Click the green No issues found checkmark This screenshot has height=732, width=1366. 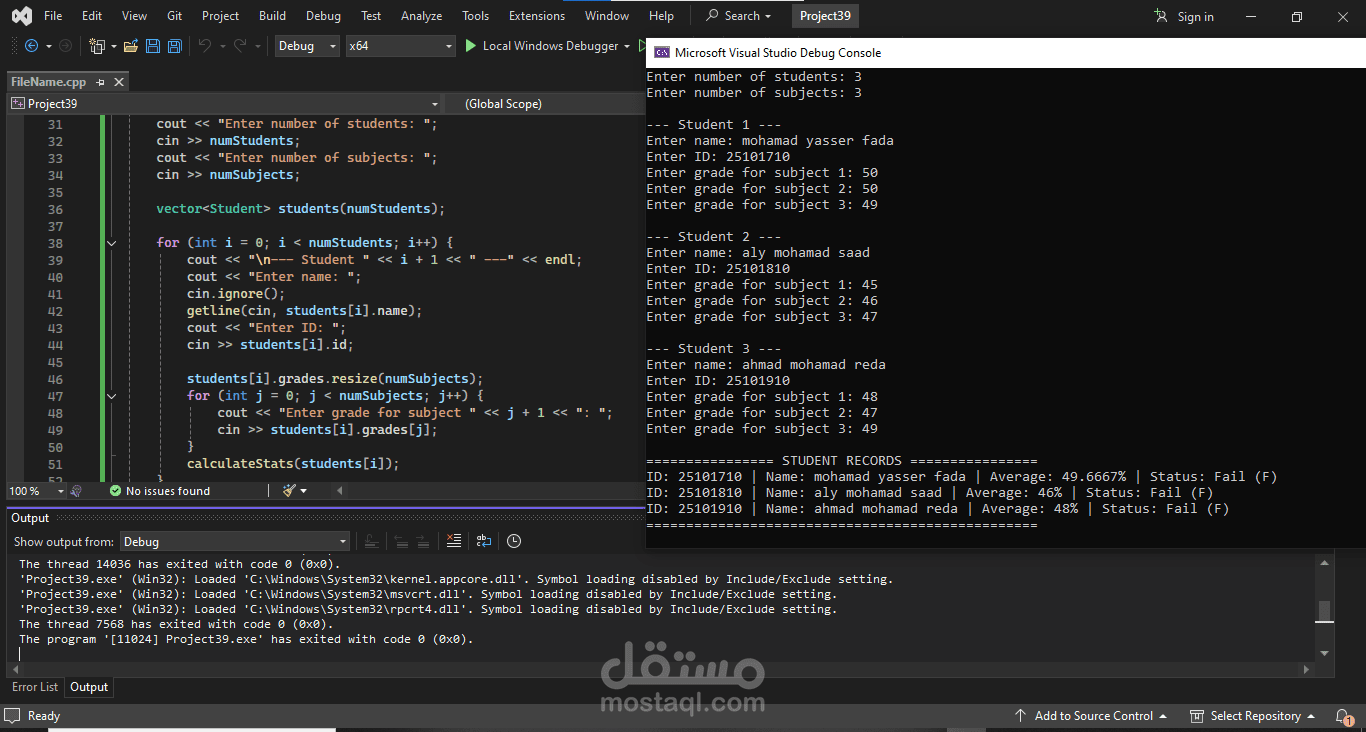(x=116, y=491)
